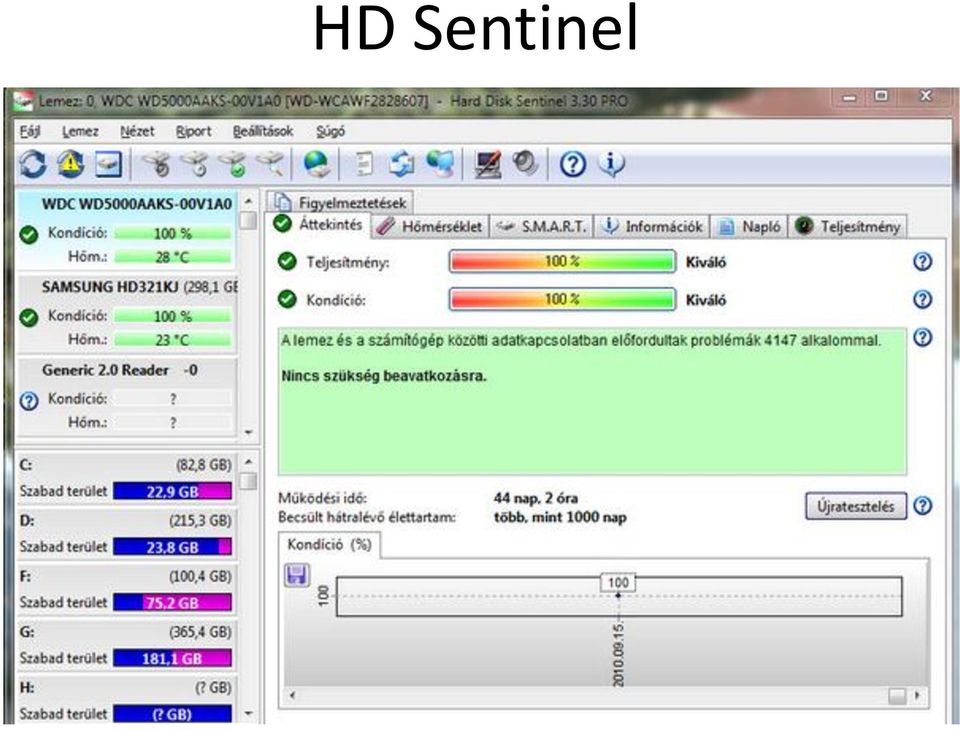
Task: Click up arrow of the partition list scrollbar
Action: tap(248, 462)
